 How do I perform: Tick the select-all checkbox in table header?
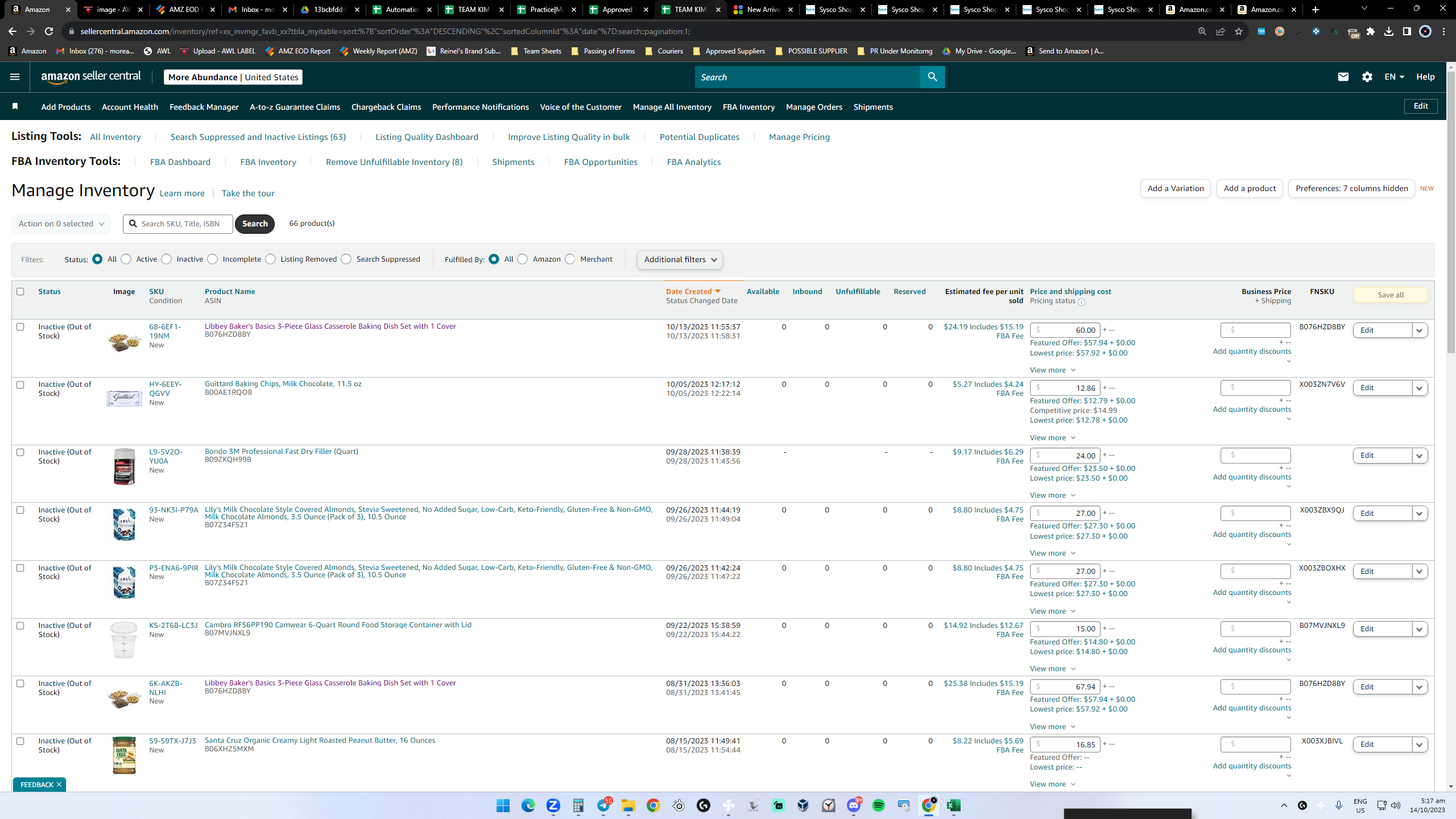pos(20,291)
